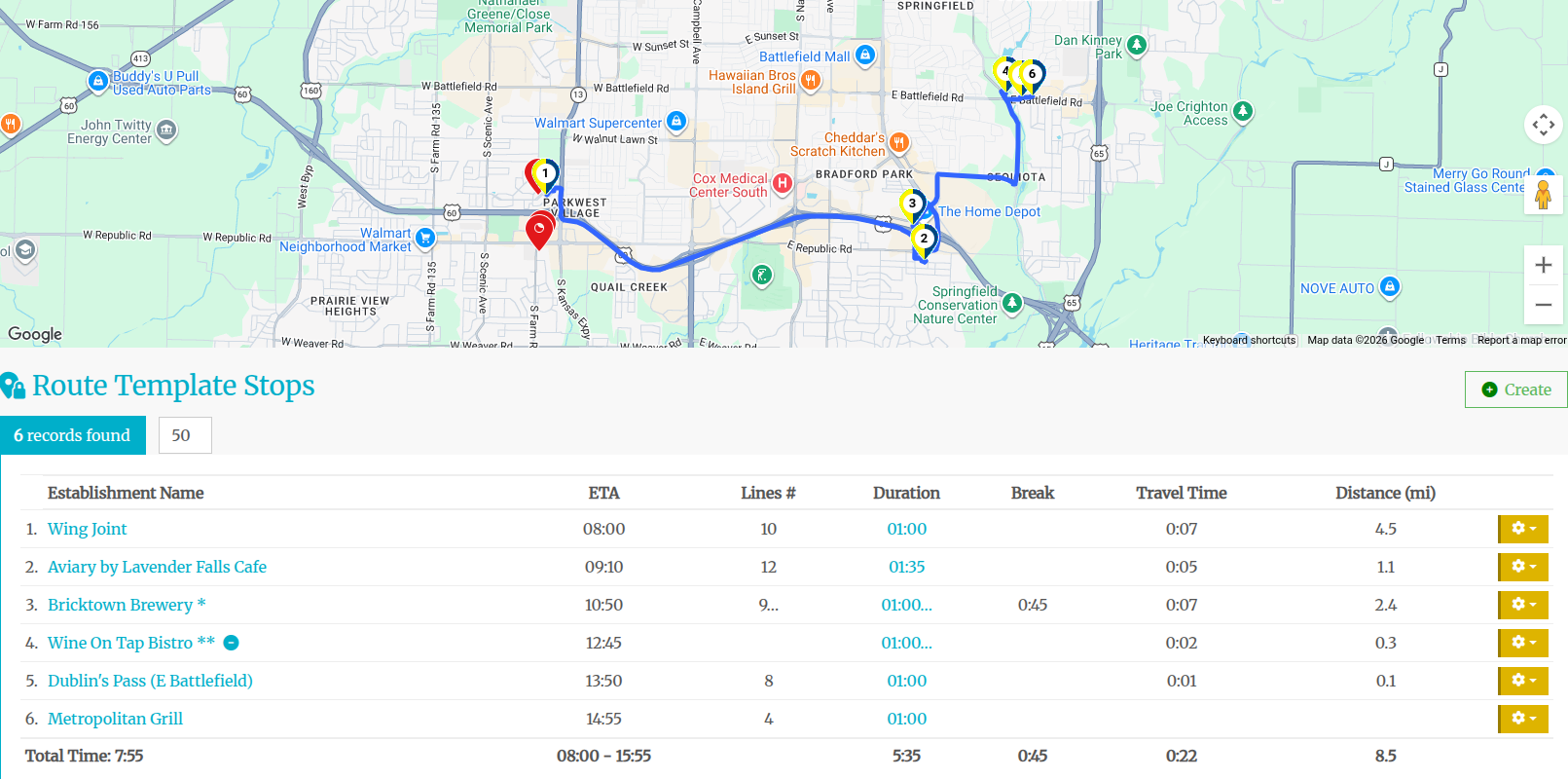Select the Street View pegman
Viewport: 1568px width, 779px height.
point(1543,193)
